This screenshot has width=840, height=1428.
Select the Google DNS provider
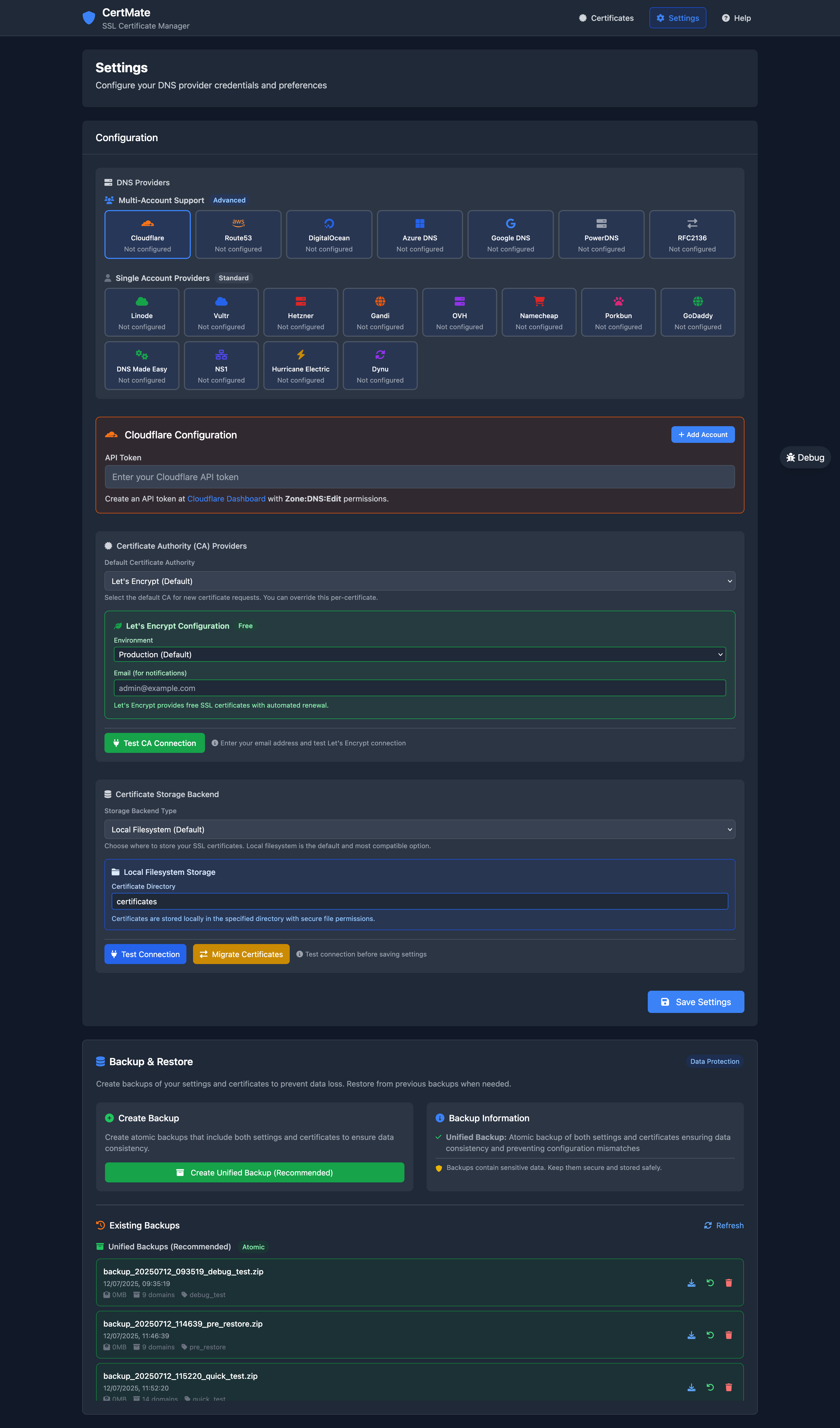(x=510, y=234)
